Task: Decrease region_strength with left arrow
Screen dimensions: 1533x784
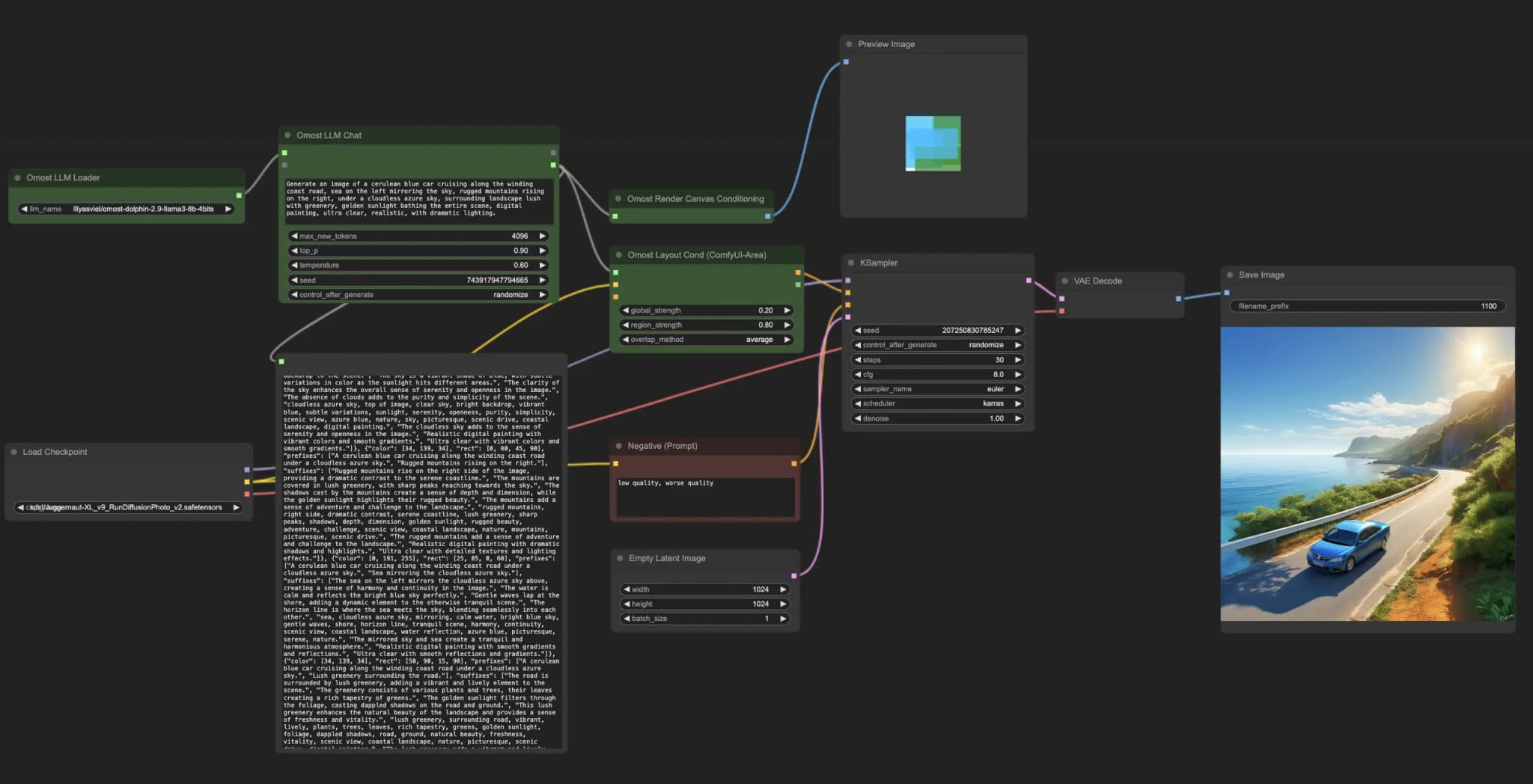Action: tap(626, 325)
